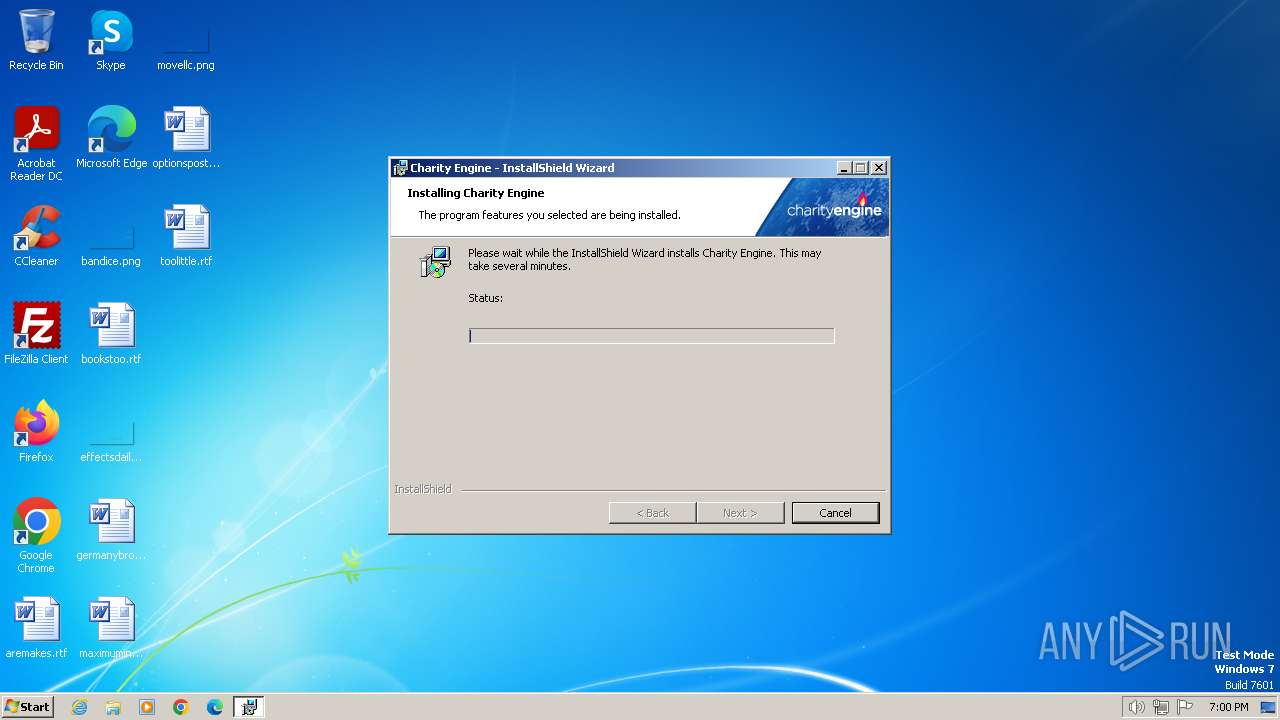Select the FileZilla Client shortcut

click(36, 334)
